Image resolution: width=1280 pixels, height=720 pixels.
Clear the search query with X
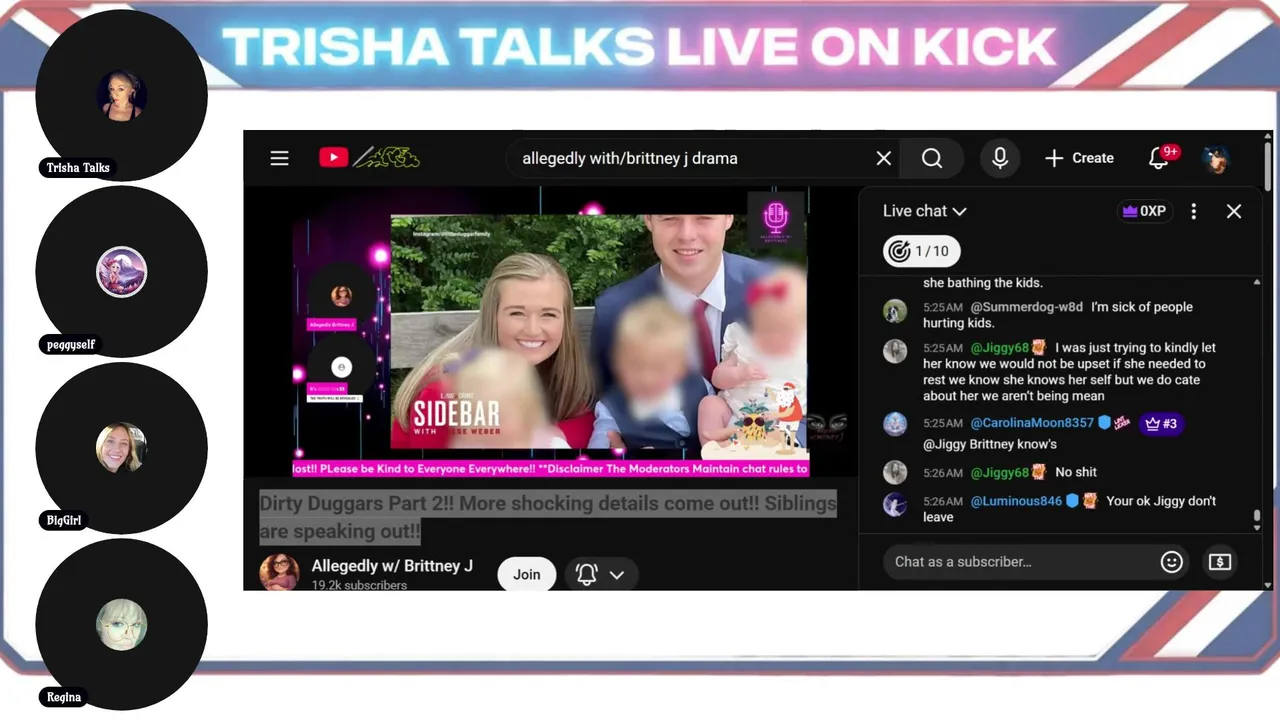click(x=884, y=158)
